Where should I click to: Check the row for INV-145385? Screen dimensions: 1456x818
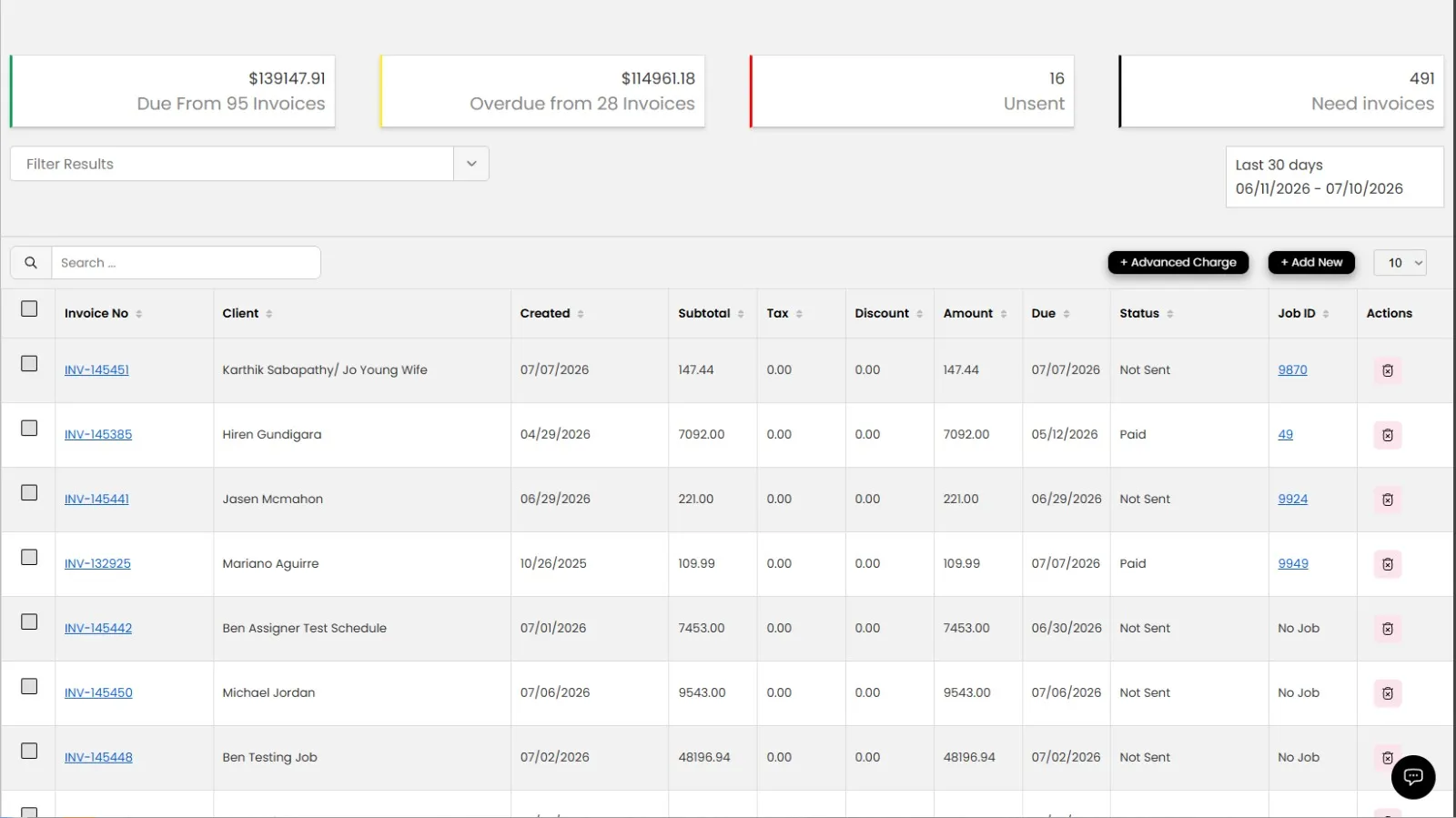click(x=29, y=429)
